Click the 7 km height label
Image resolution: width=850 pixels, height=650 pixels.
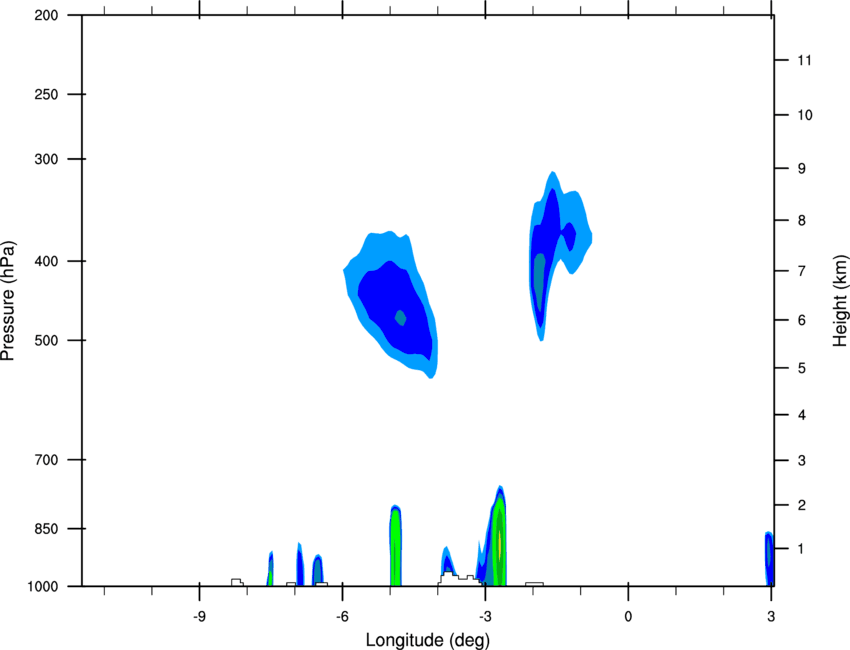802,271
